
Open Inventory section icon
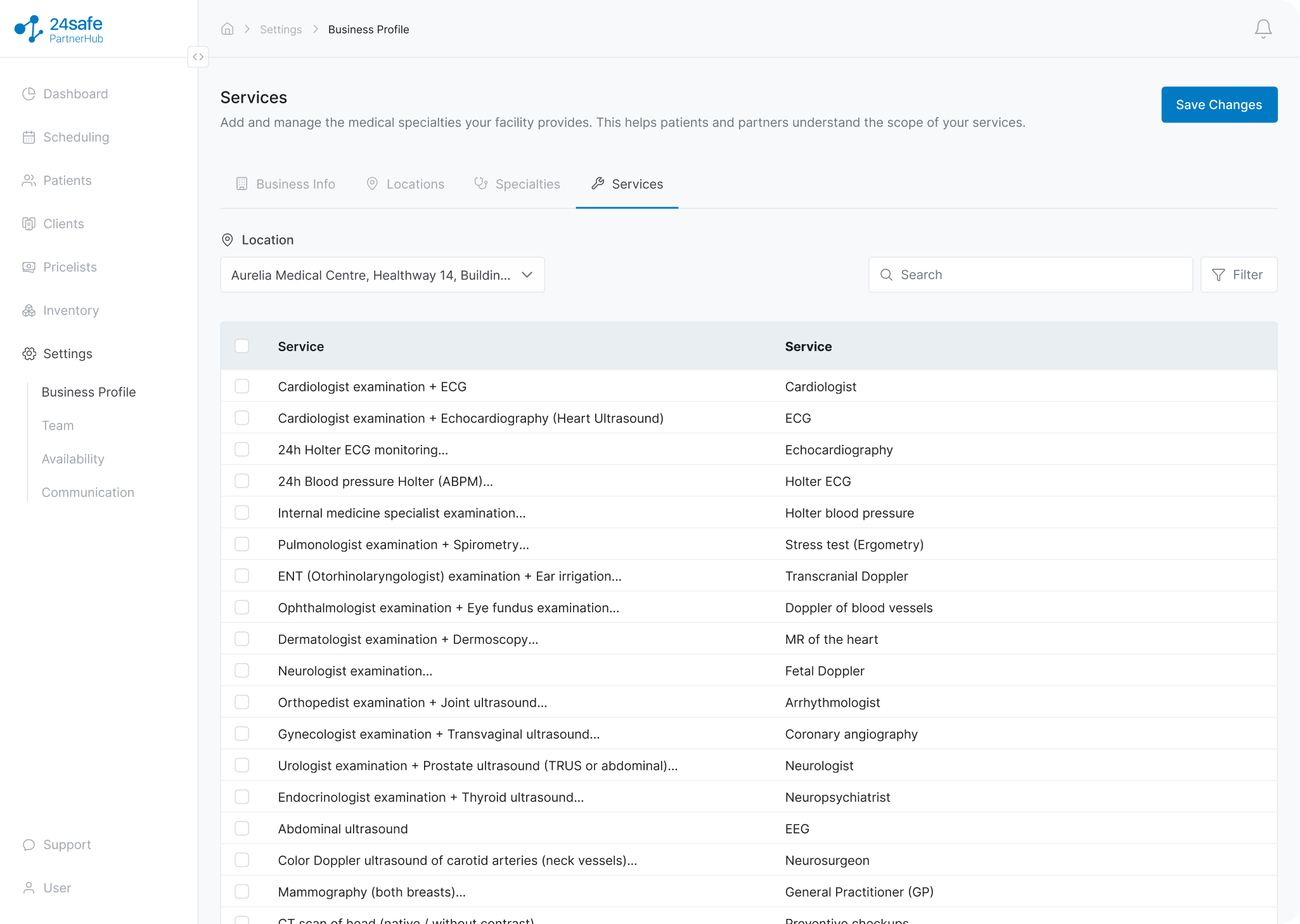pyautogui.click(x=29, y=311)
